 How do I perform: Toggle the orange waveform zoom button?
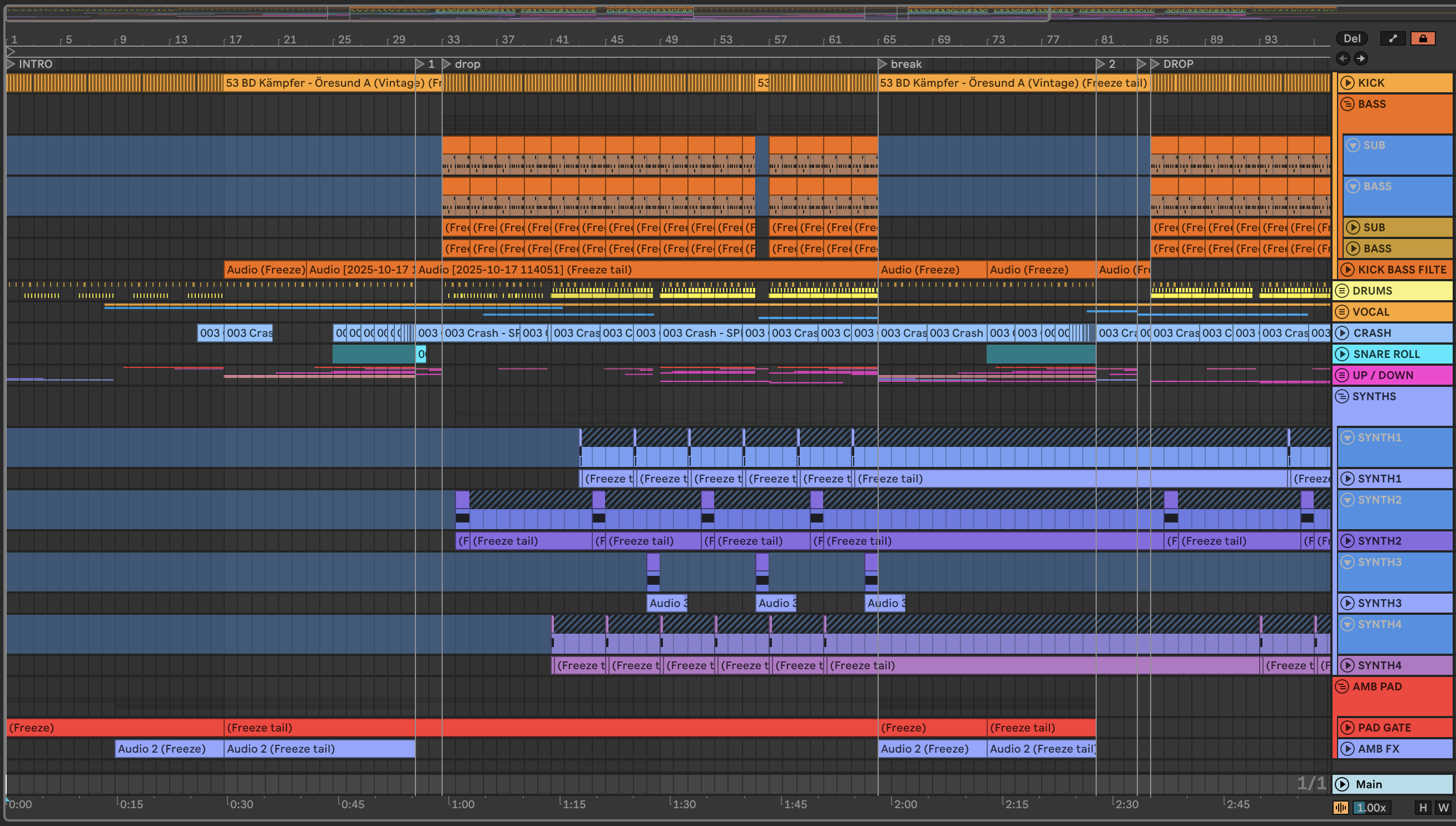click(1341, 807)
